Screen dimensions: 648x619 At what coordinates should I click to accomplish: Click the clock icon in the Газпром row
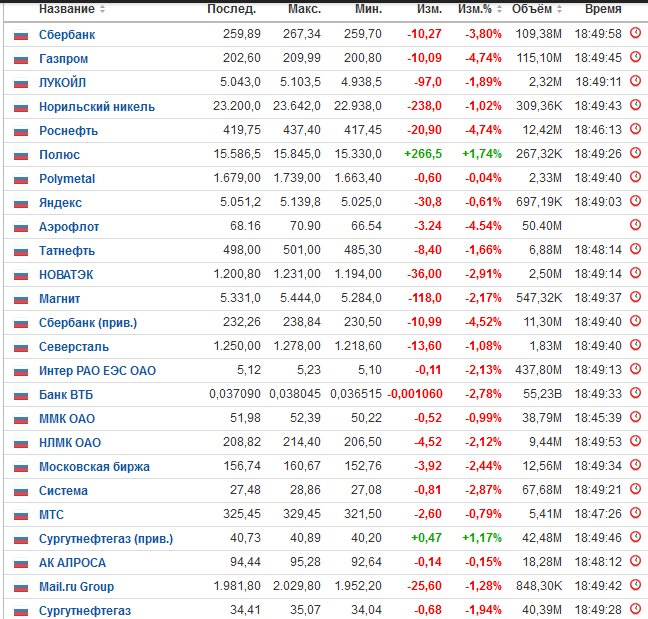[x=636, y=57]
